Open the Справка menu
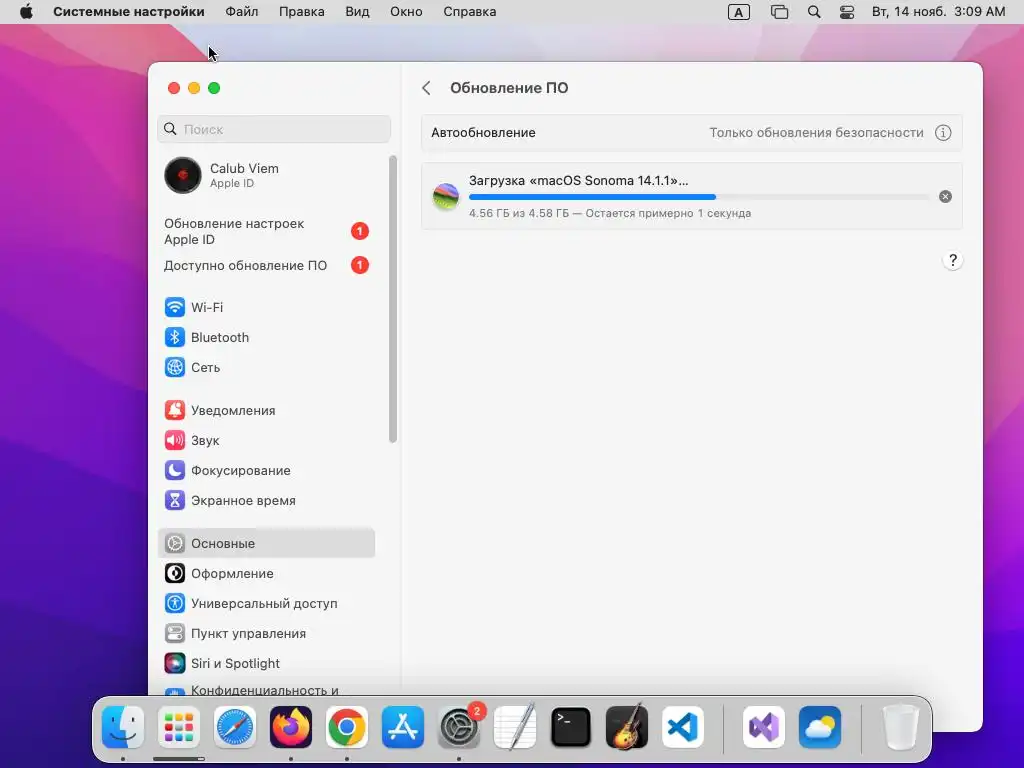This screenshot has width=1024, height=768. click(470, 12)
